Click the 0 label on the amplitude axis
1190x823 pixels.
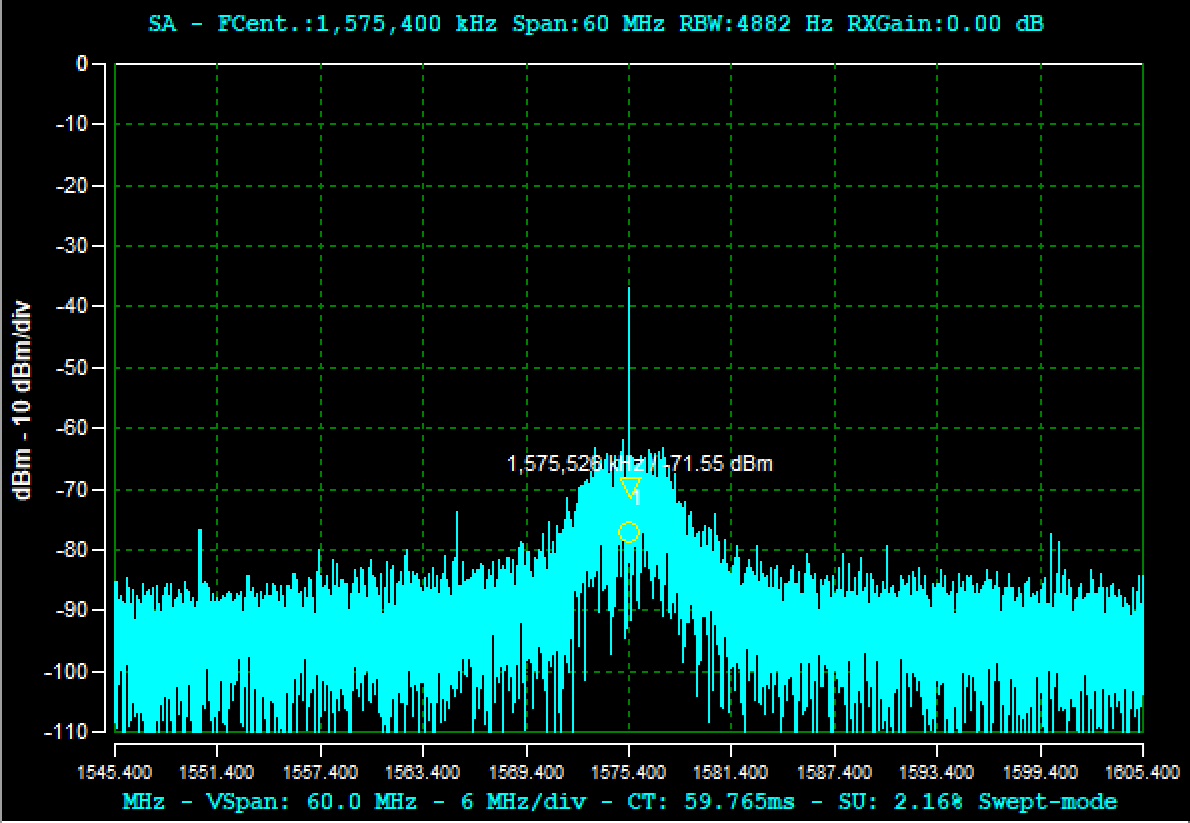point(81,64)
